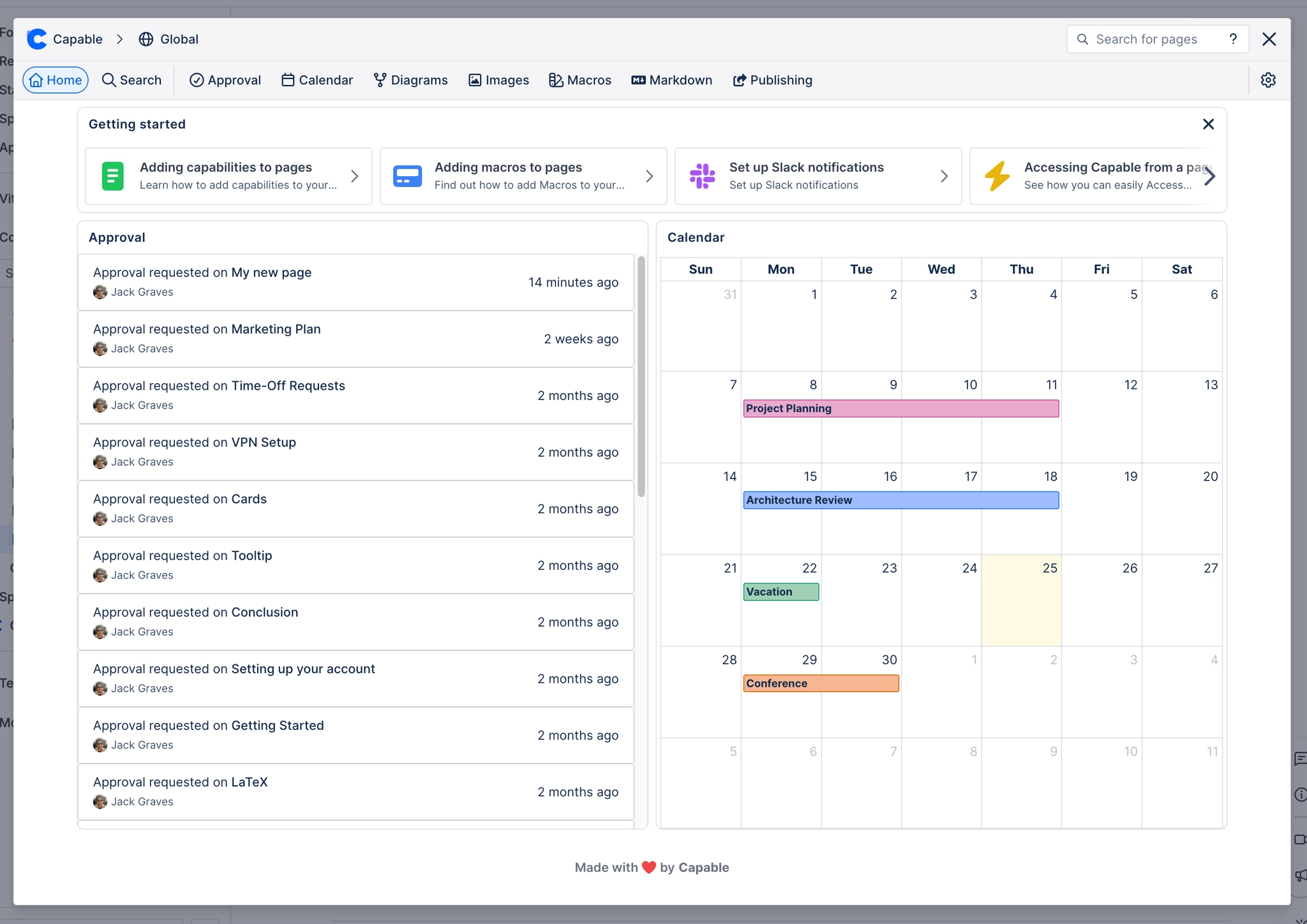Open the settings gear icon

[1268, 80]
